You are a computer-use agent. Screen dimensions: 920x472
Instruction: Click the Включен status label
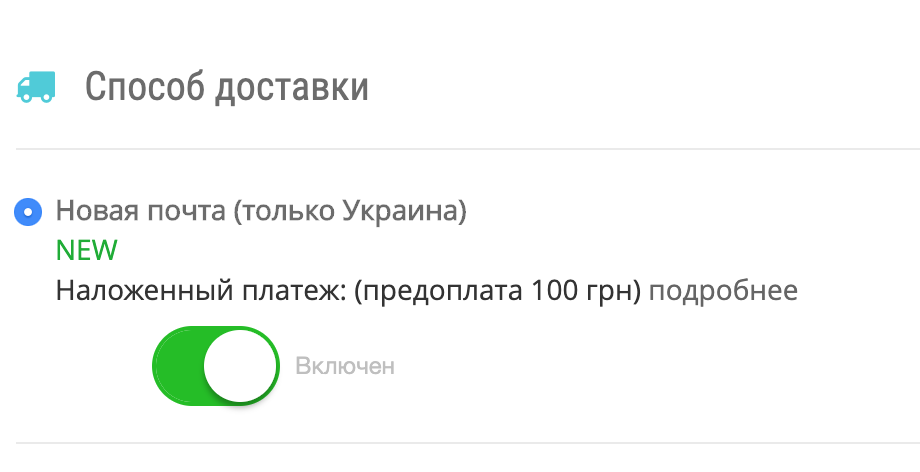pos(345,367)
